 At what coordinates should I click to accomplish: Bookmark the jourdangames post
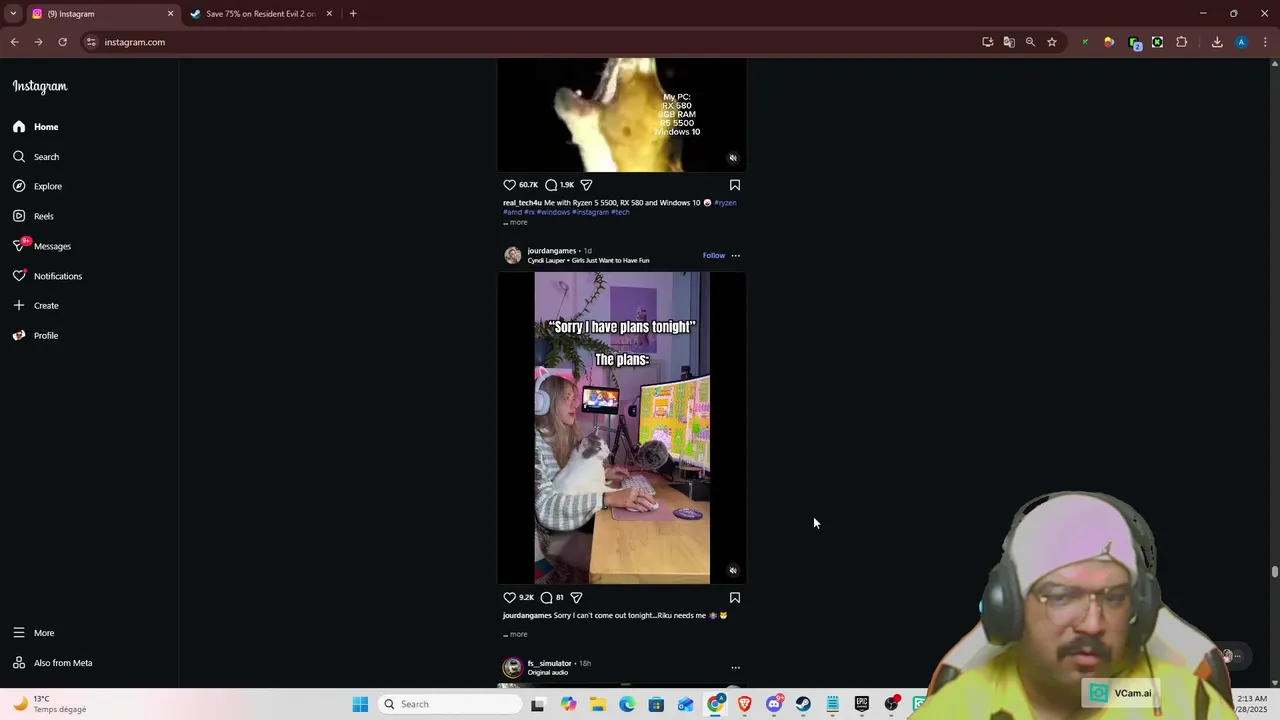735,597
